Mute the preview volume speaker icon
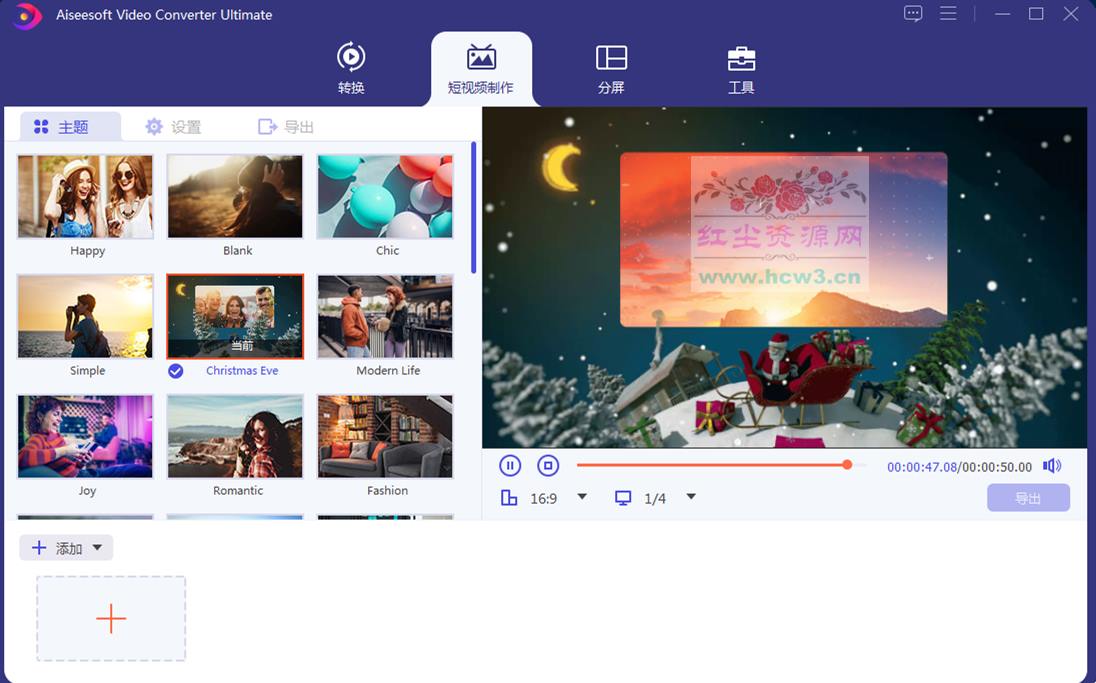Image resolution: width=1096 pixels, height=683 pixels. click(x=1052, y=466)
